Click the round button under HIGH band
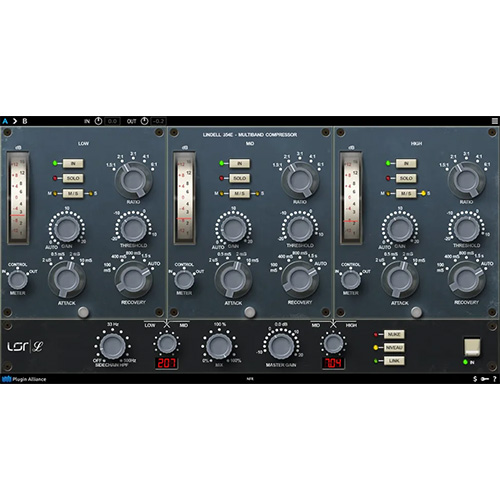 click(416, 312)
